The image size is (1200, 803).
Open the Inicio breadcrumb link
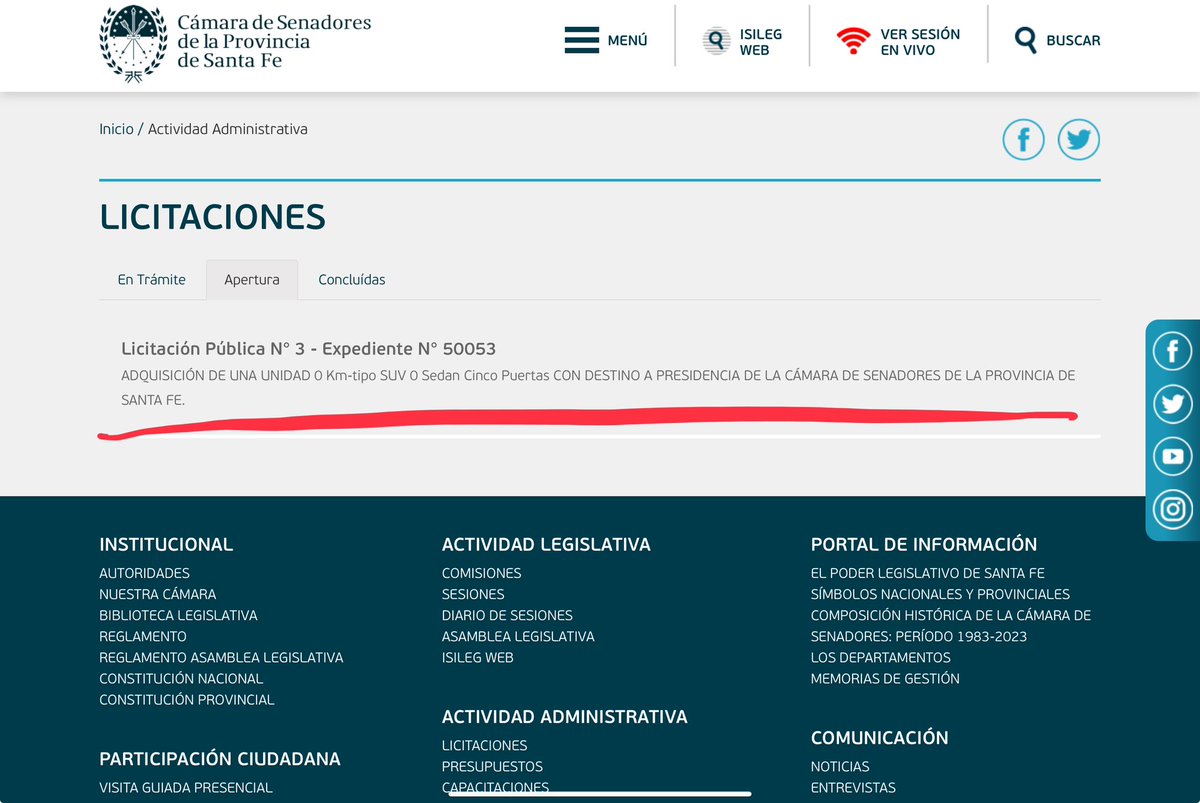[115, 128]
